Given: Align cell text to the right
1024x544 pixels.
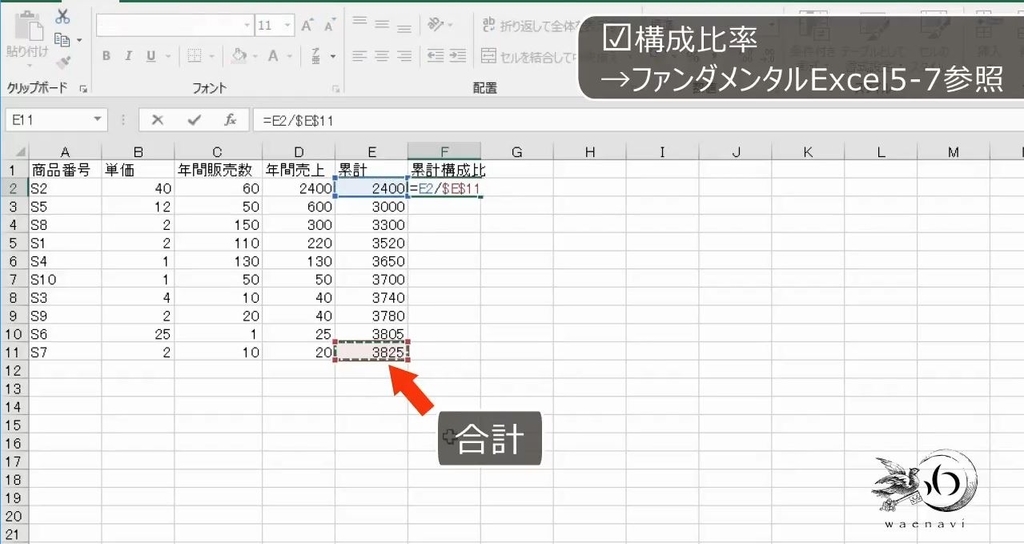Looking at the screenshot, I should click(x=404, y=56).
